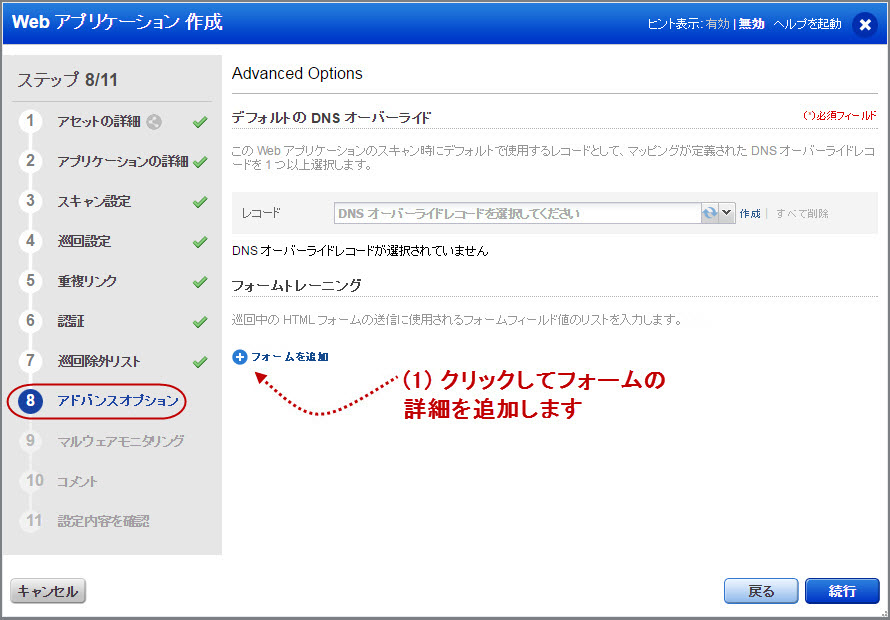
Task: Click the green checkmark beside 巡回除外リスト
Action: (199, 361)
